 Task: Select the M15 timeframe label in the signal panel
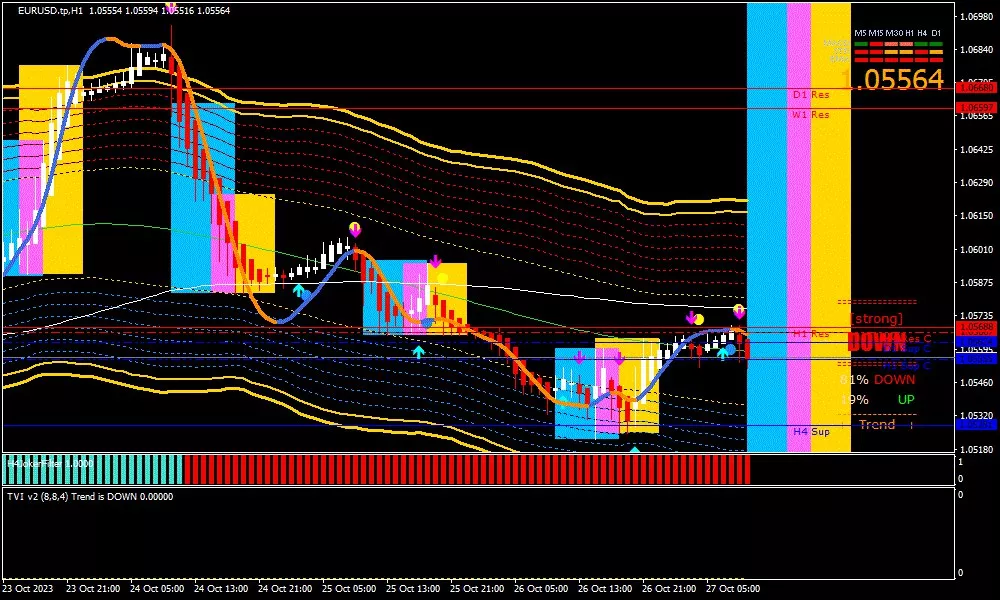(876, 33)
